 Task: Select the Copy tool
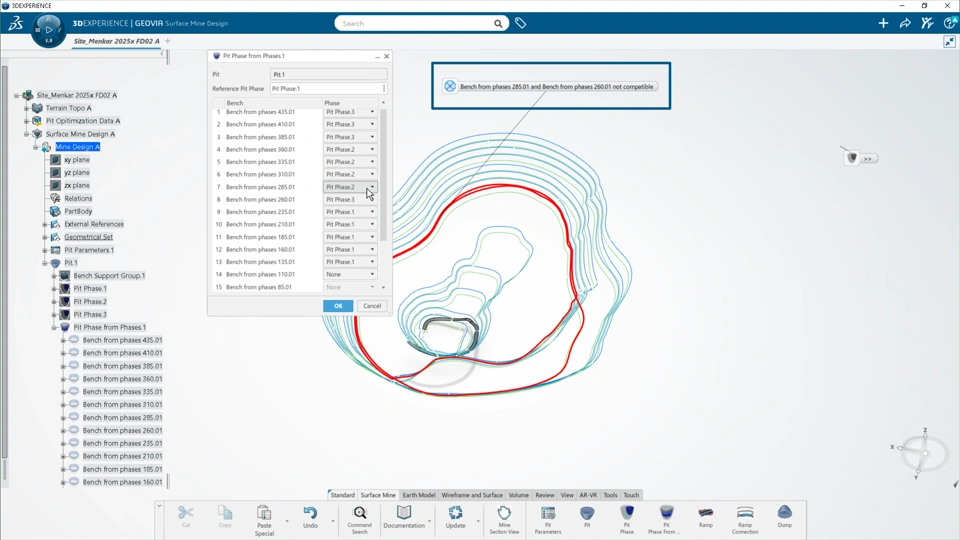(225, 516)
